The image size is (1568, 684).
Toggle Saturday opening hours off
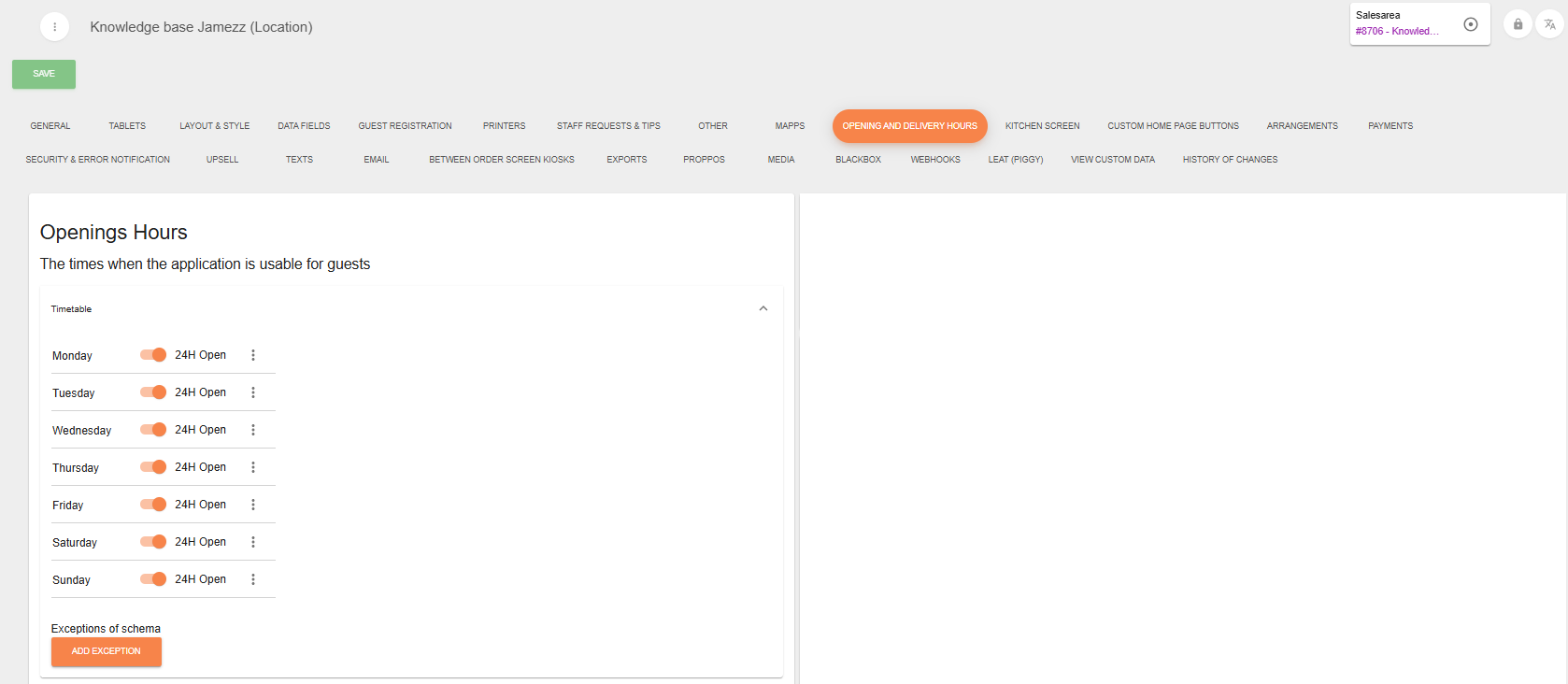coord(153,542)
